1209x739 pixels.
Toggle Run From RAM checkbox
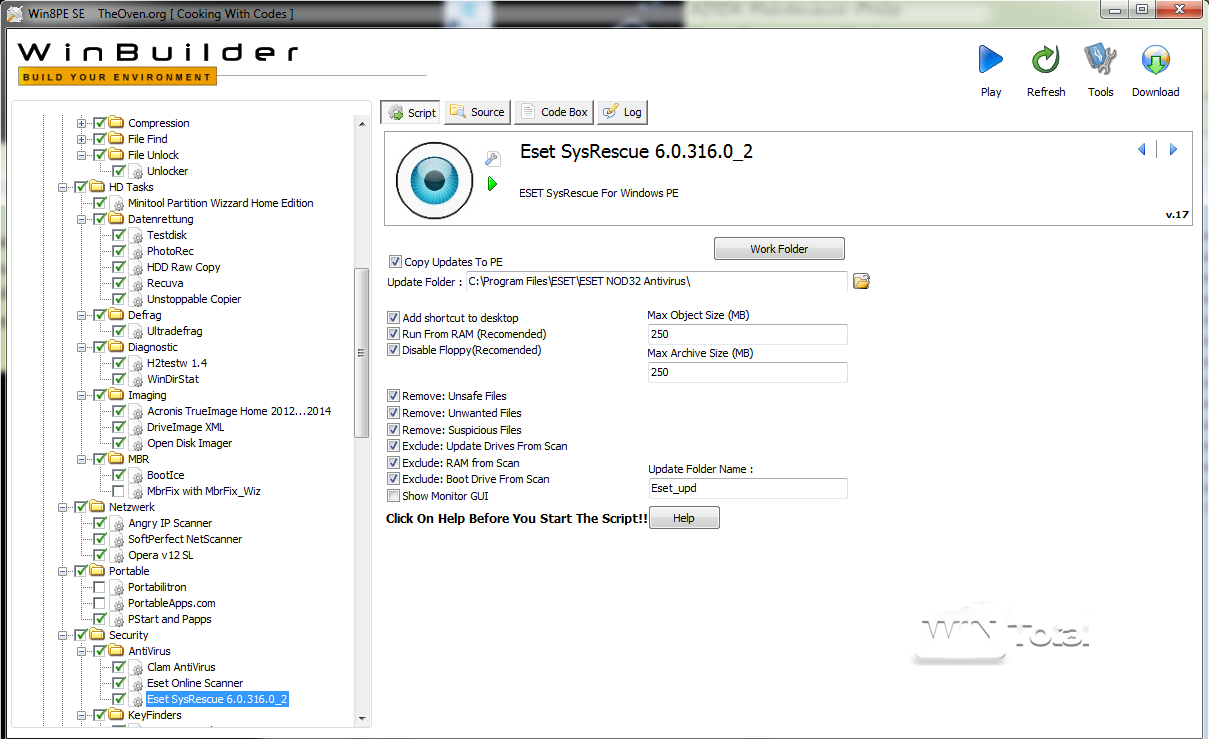tap(393, 334)
